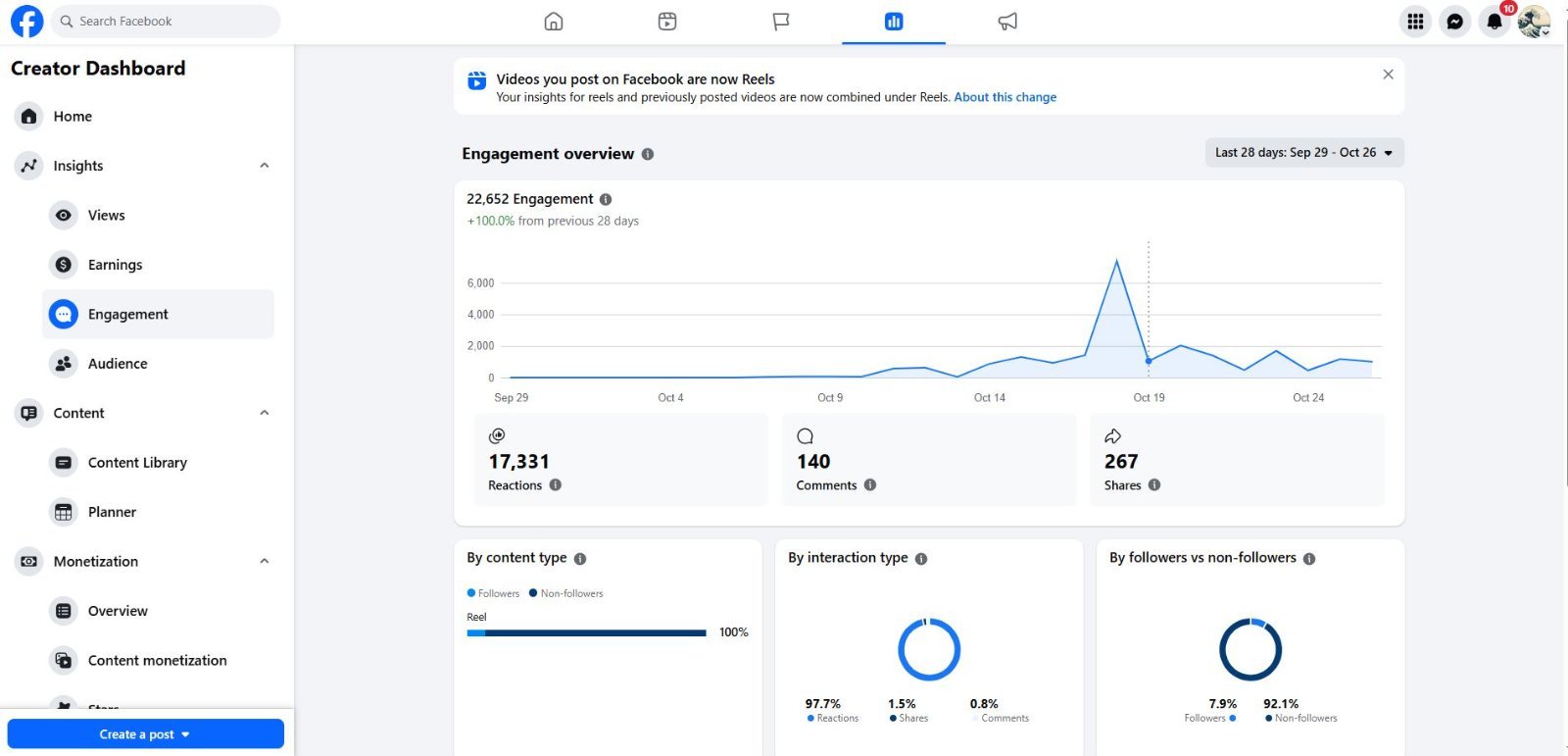
Task: Click info icon beside 22,652 Engagement
Action: pos(606,199)
